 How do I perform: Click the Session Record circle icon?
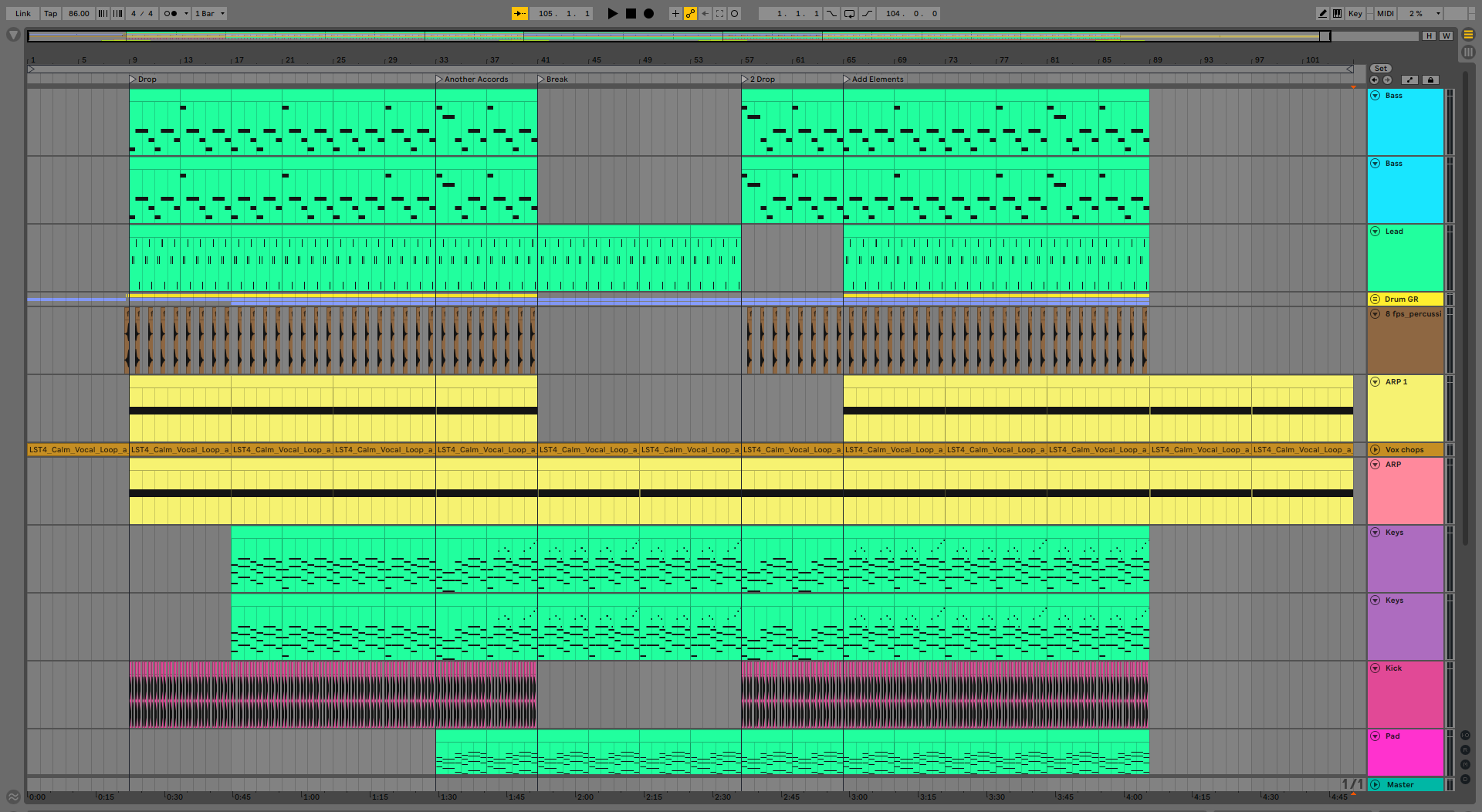[734, 13]
